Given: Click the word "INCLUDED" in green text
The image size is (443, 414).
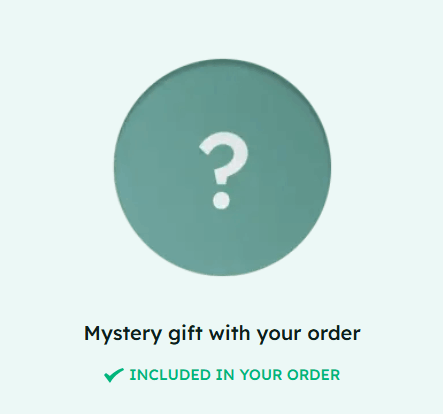Looking at the screenshot, I should tap(170, 375).
